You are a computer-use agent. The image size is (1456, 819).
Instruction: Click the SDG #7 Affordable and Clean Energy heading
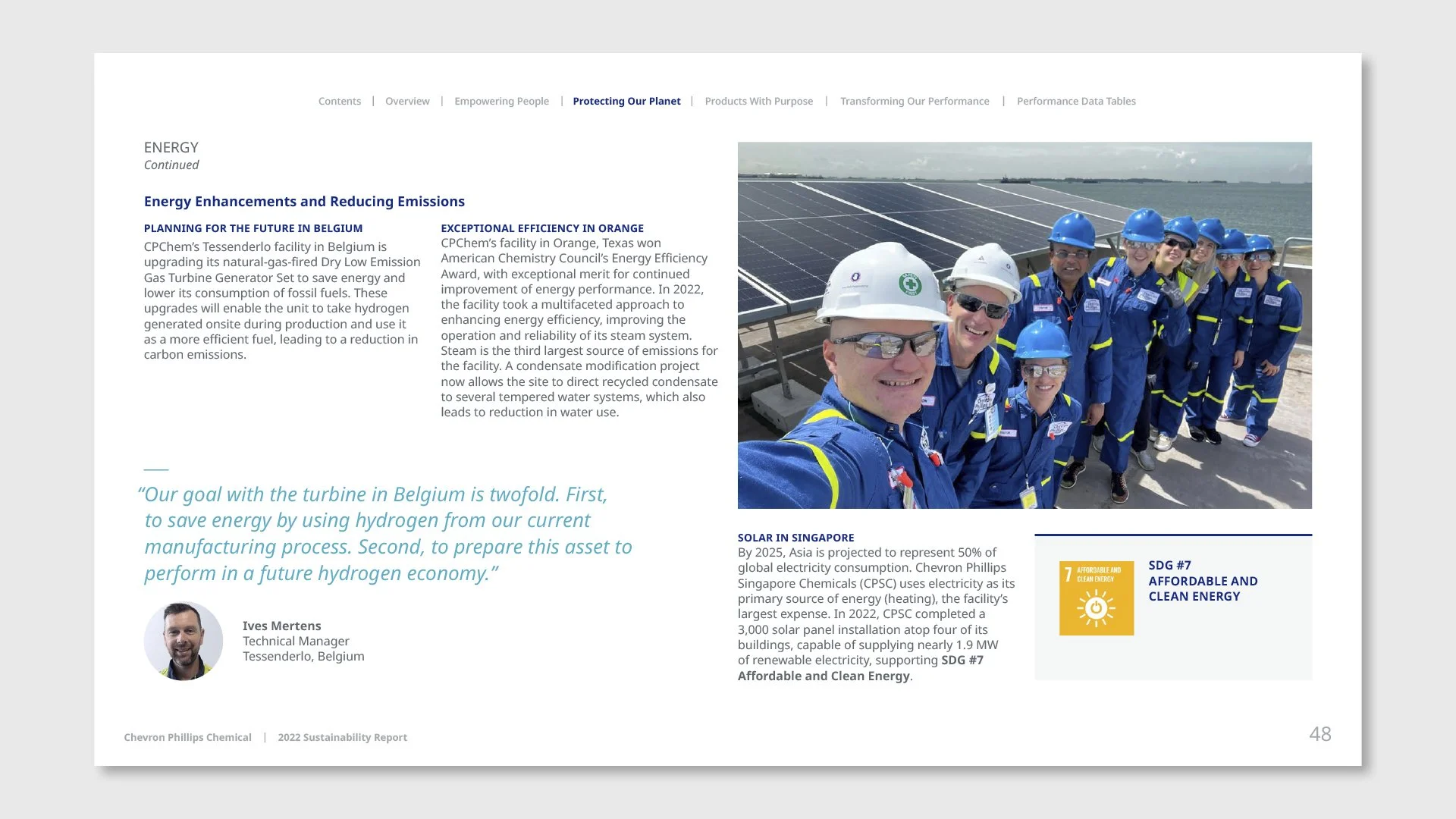pyautogui.click(x=1202, y=581)
